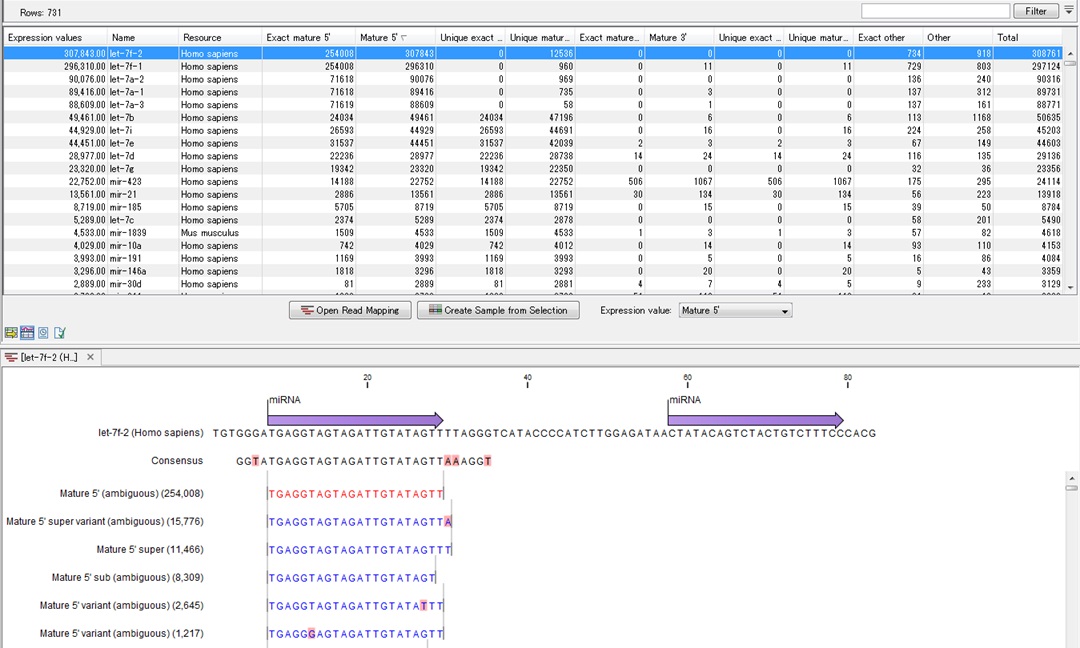Select the let-7i row
The image size is (1080, 648).
pyautogui.click(x=533, y=130)
